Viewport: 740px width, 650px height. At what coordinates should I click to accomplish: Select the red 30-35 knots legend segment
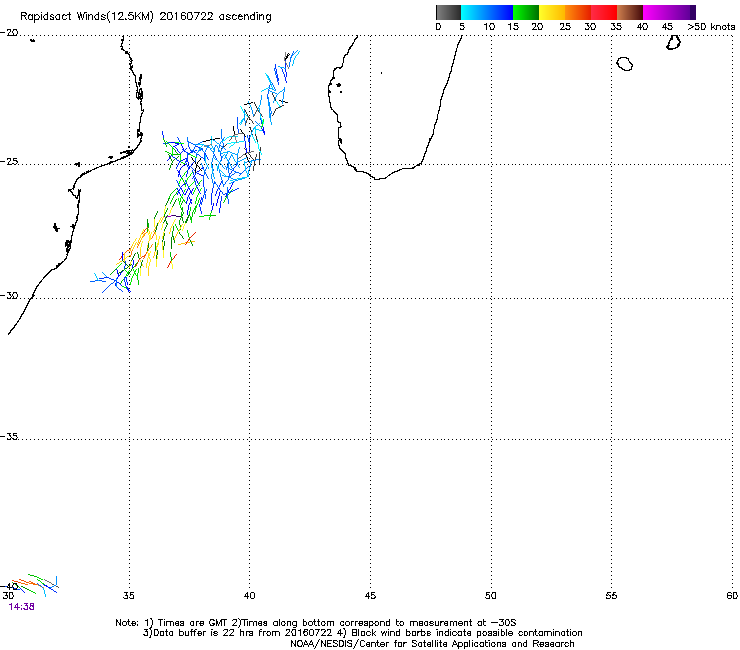click(x=604, y=12)
